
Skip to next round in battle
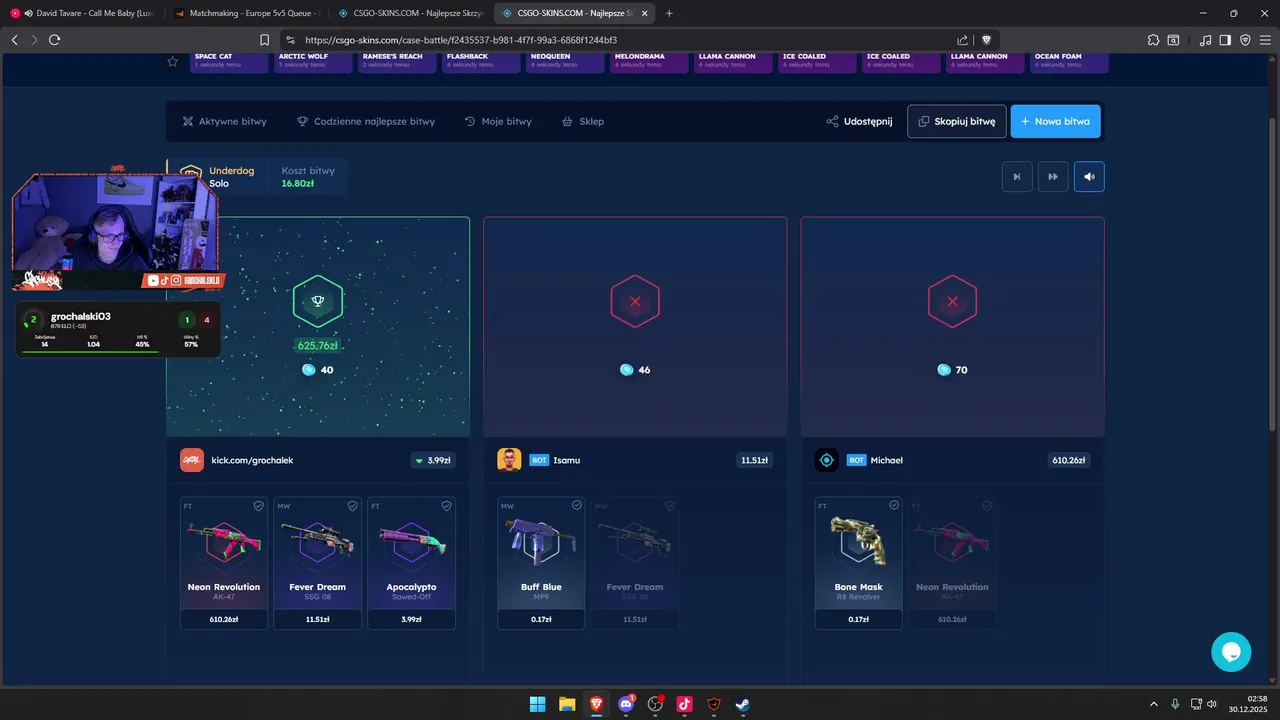[x=1017, y=177]
